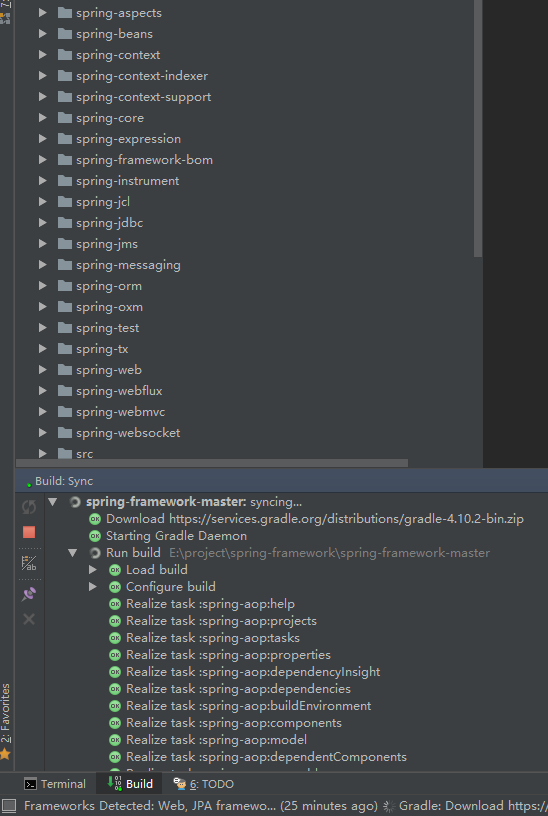Click Frameworks Detected status bar message
Viewport: 548px width, 816px height.
[200, 806]
